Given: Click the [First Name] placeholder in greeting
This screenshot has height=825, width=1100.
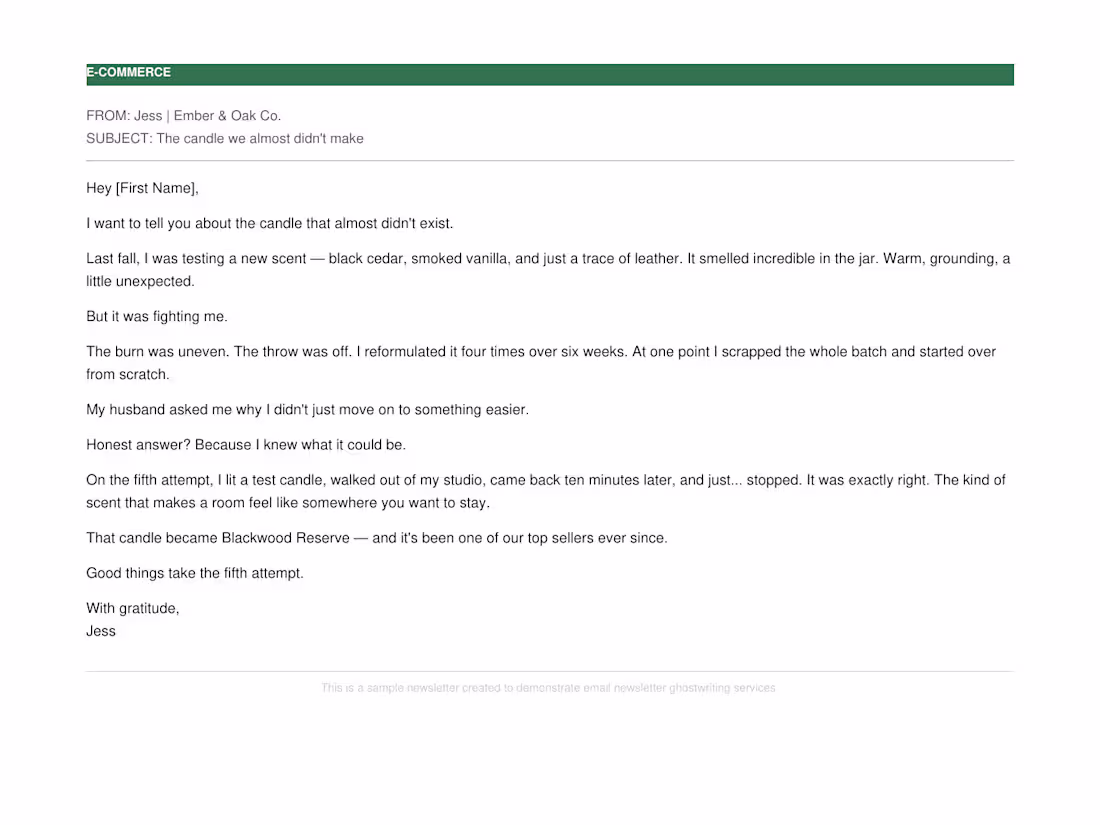Looking at the screenshot, I should [155, 188].
